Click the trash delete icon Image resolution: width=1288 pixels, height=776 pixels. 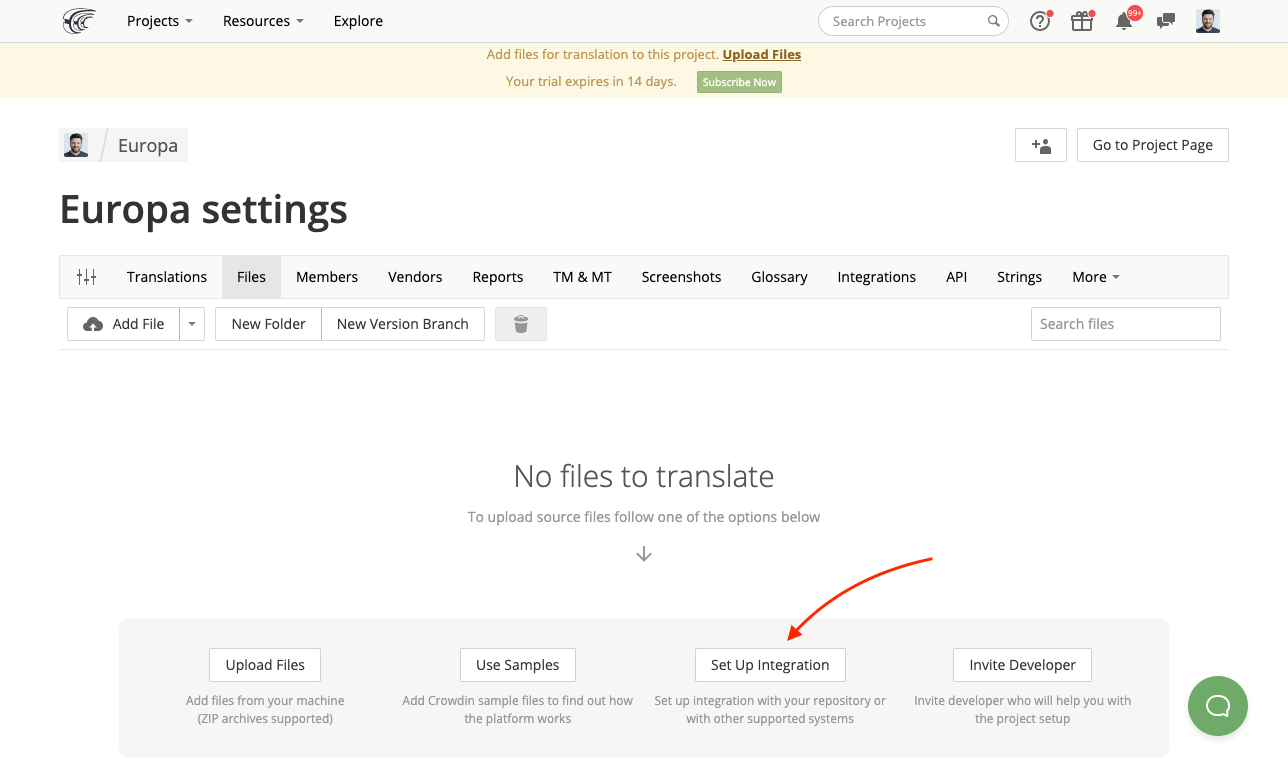[521, 324]
